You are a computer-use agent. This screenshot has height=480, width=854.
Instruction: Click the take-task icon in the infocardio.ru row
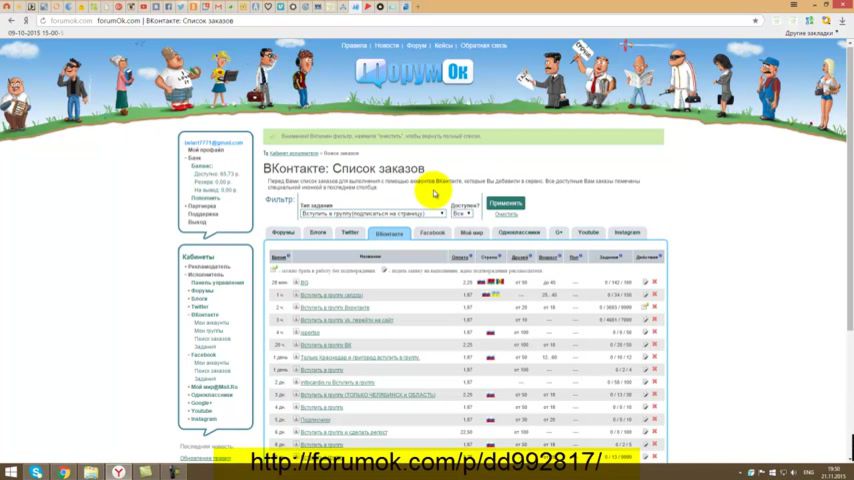(x=645, y=382)
